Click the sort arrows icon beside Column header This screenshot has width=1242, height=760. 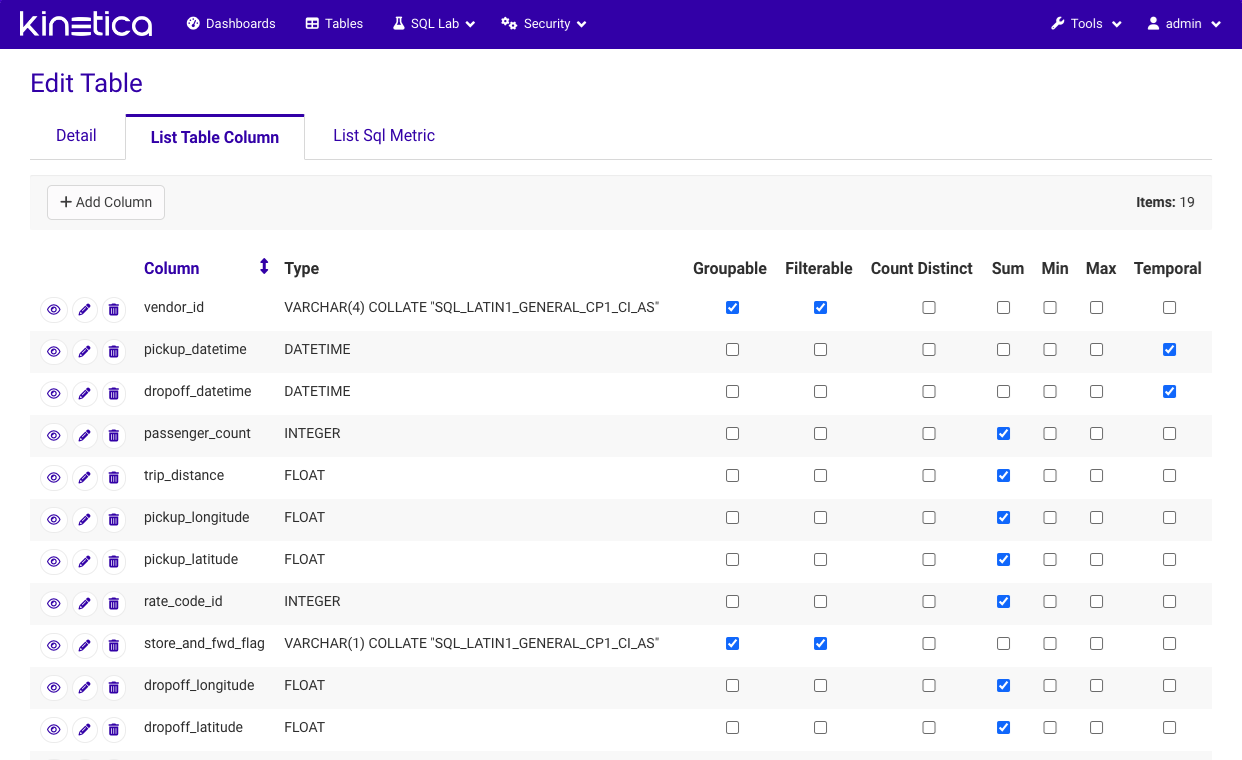coord(264,267)
